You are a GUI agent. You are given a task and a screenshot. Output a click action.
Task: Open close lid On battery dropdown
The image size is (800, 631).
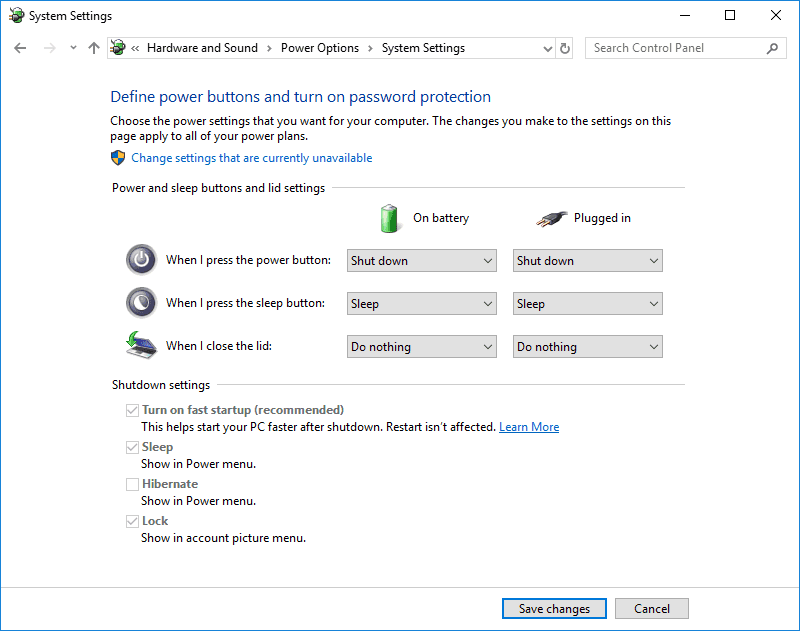[x=422, y=347]
